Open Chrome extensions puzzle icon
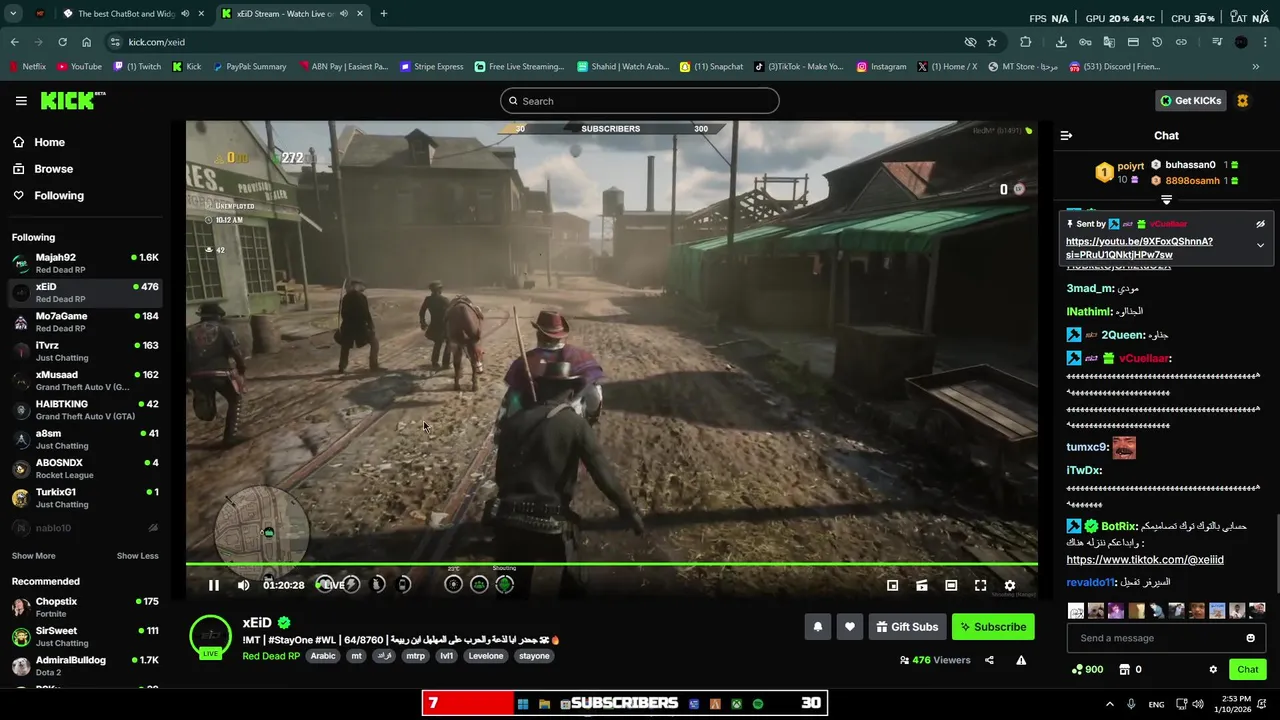The height and width of the screenshot is (720, 1280). (1025, 42)
